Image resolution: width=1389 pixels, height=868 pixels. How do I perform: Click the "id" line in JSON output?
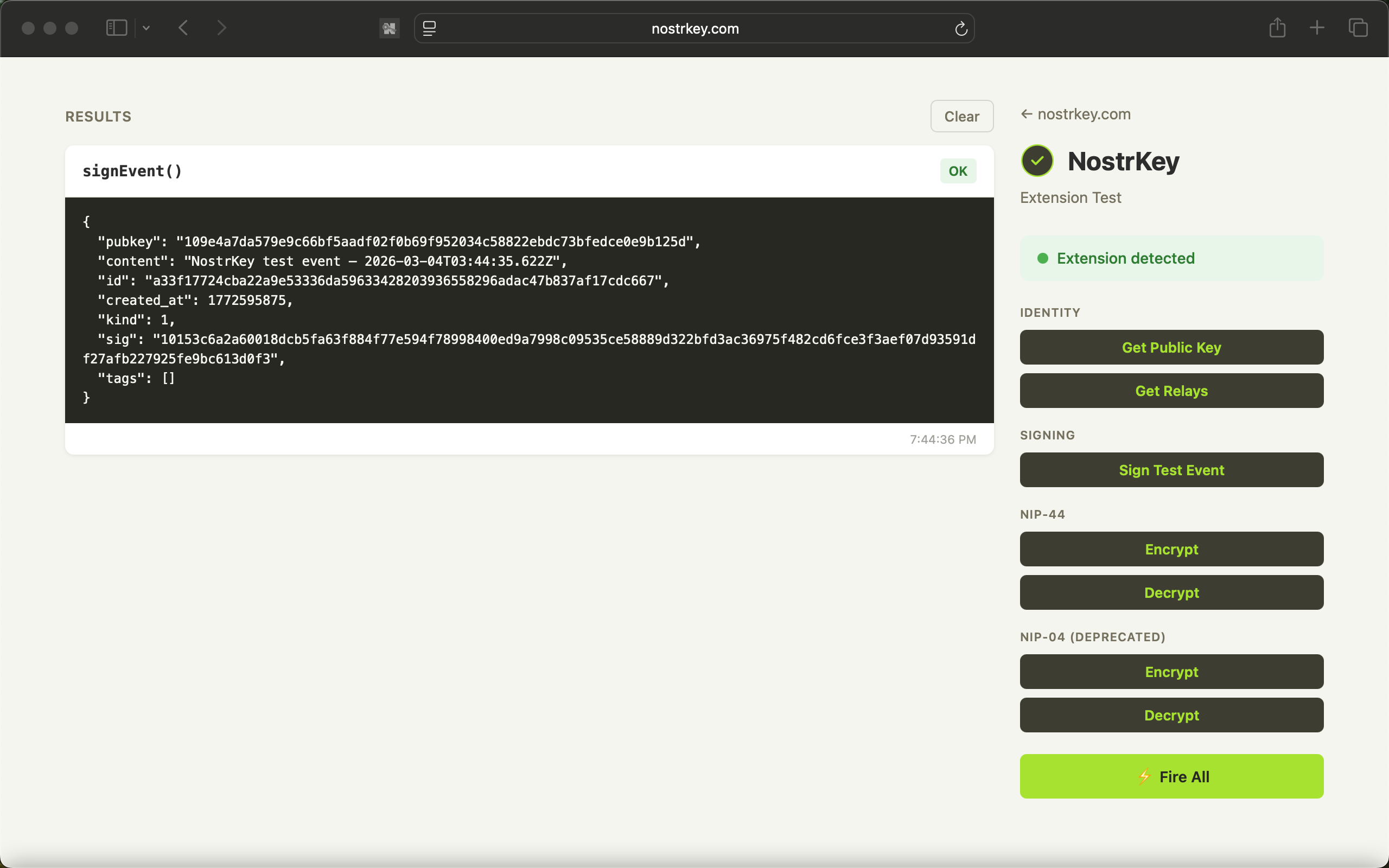tap(383, 280)
